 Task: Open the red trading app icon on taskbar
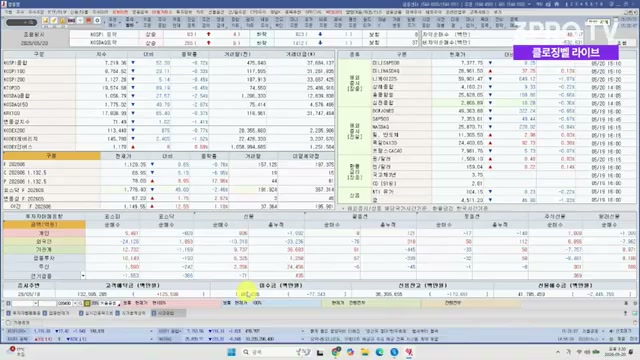[409, 352]
